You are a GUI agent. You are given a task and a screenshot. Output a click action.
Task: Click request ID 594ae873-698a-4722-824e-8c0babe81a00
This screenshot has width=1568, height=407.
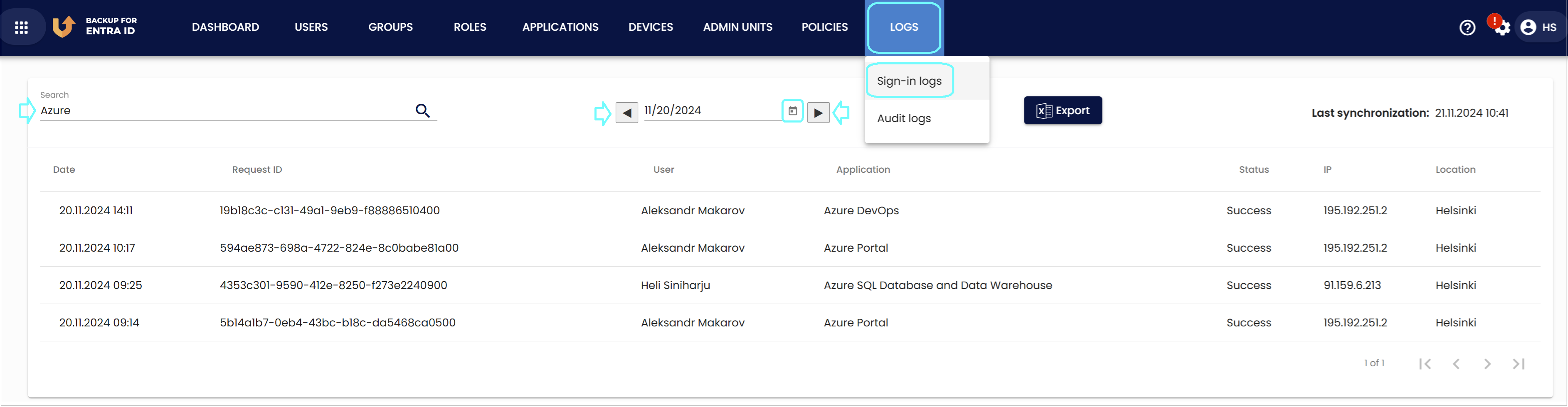coord(339,248)
